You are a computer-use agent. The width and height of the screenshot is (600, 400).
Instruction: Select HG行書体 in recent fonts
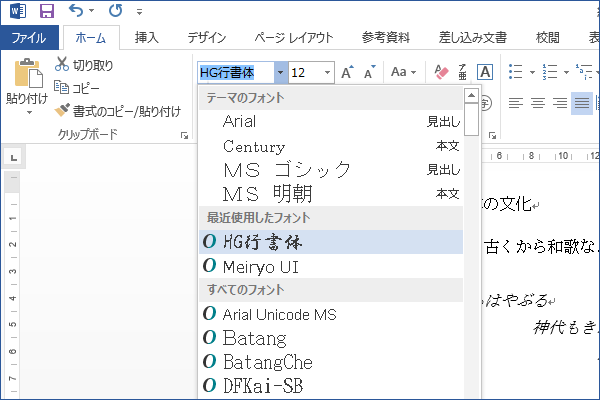[331, 242]
